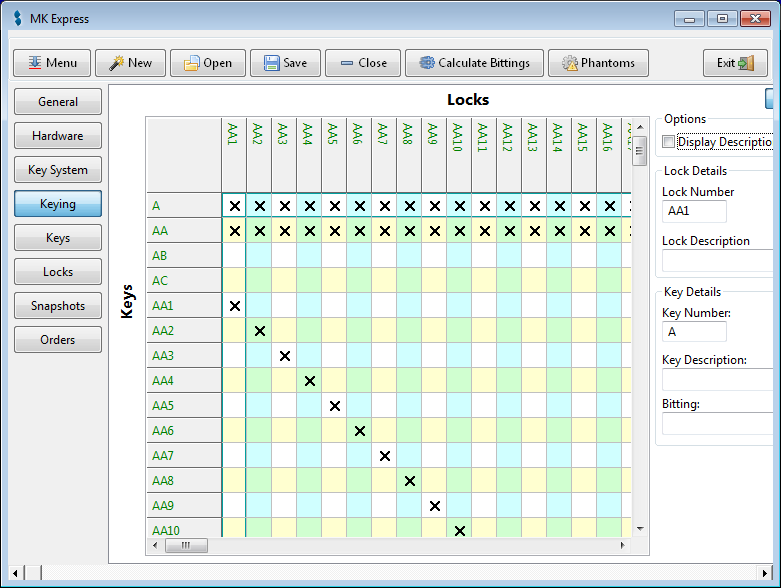
Task: Switch to the General section
Action: click(58, 102)
